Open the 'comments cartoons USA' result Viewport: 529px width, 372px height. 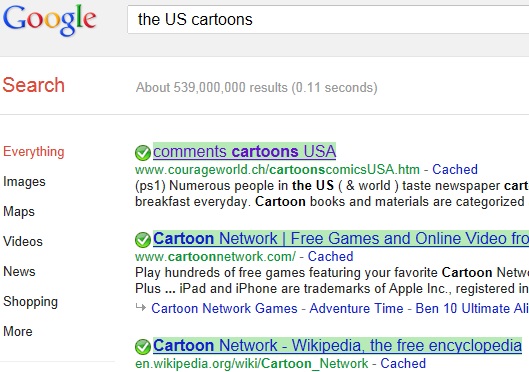coord(245,151)
